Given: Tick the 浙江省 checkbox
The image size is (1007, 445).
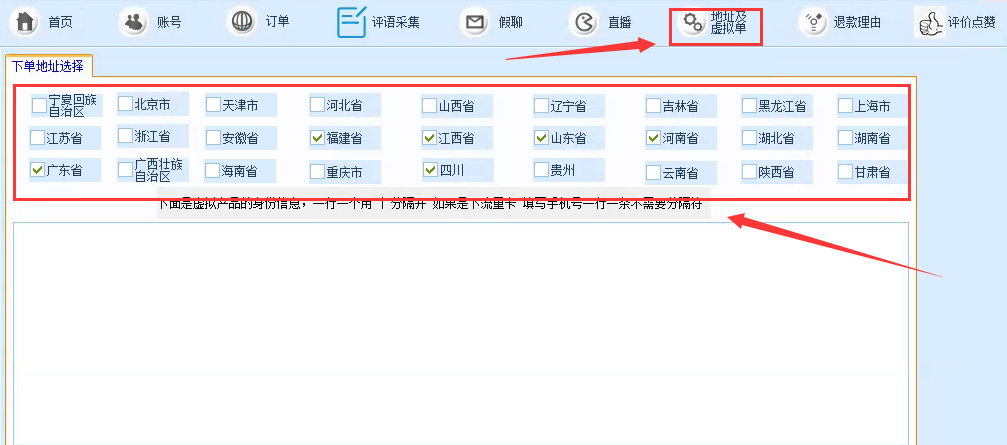Looking at the screenshot, I should coord(125,135).
